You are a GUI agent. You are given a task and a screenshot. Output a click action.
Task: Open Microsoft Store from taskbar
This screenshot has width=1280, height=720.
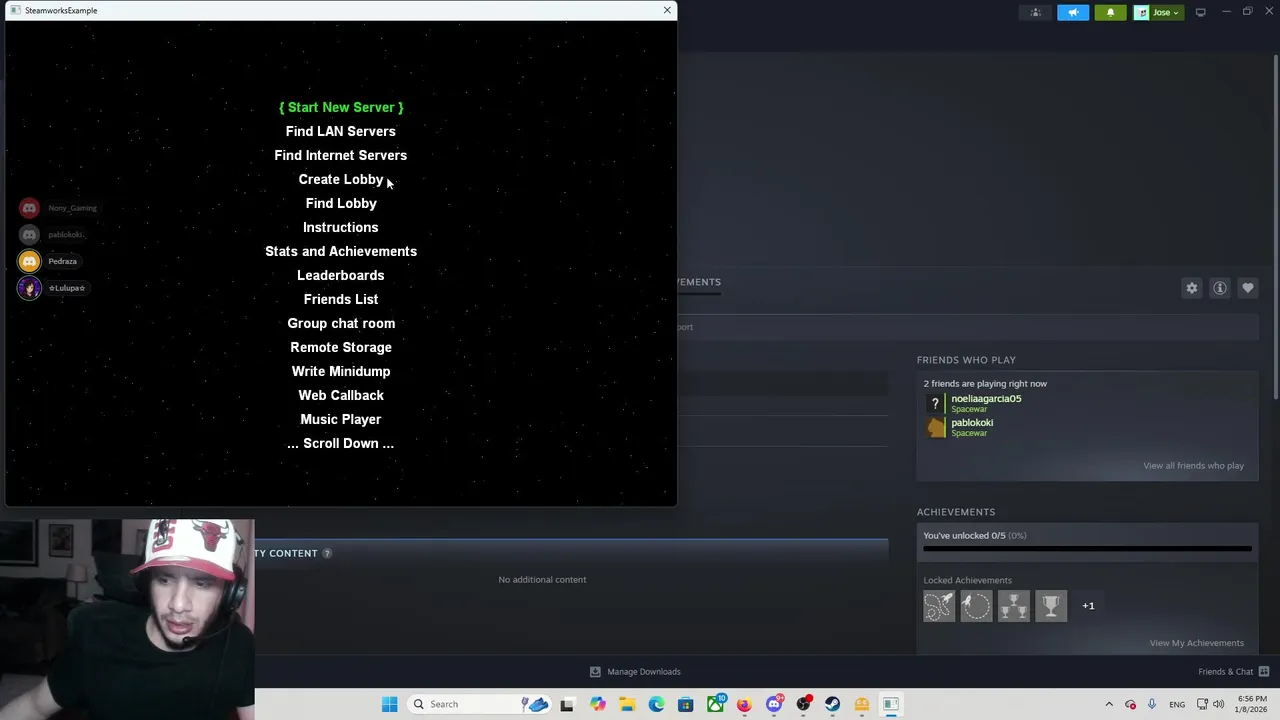686,704
